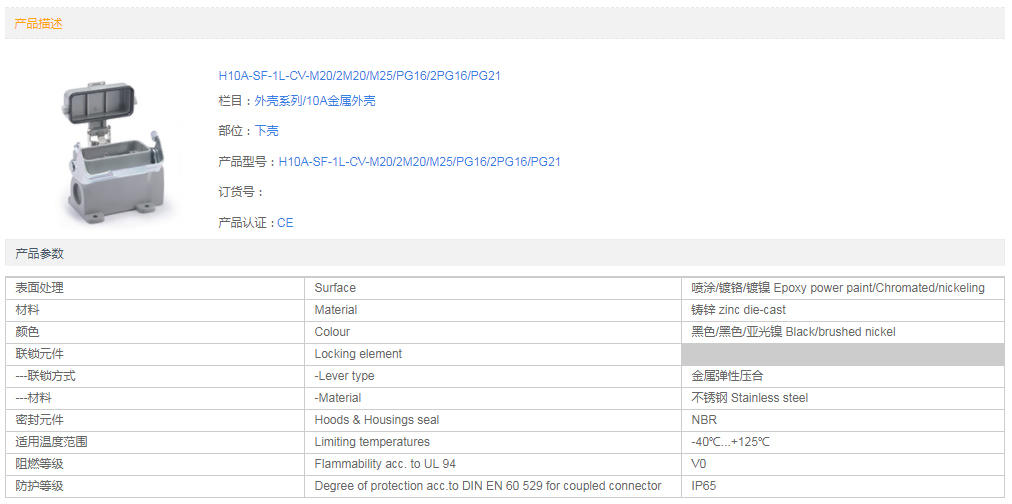Select the V0 flammability value
This screenshot has height=504, width=1012.
point(699,464)
